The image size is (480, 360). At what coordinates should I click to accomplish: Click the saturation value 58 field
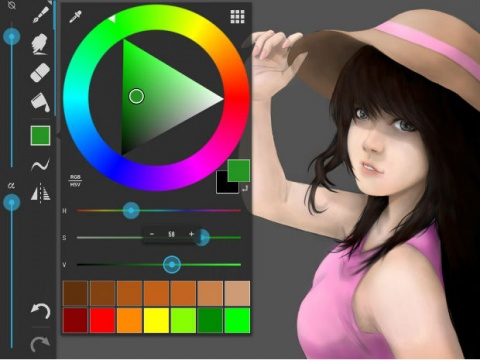coord(171,234)
